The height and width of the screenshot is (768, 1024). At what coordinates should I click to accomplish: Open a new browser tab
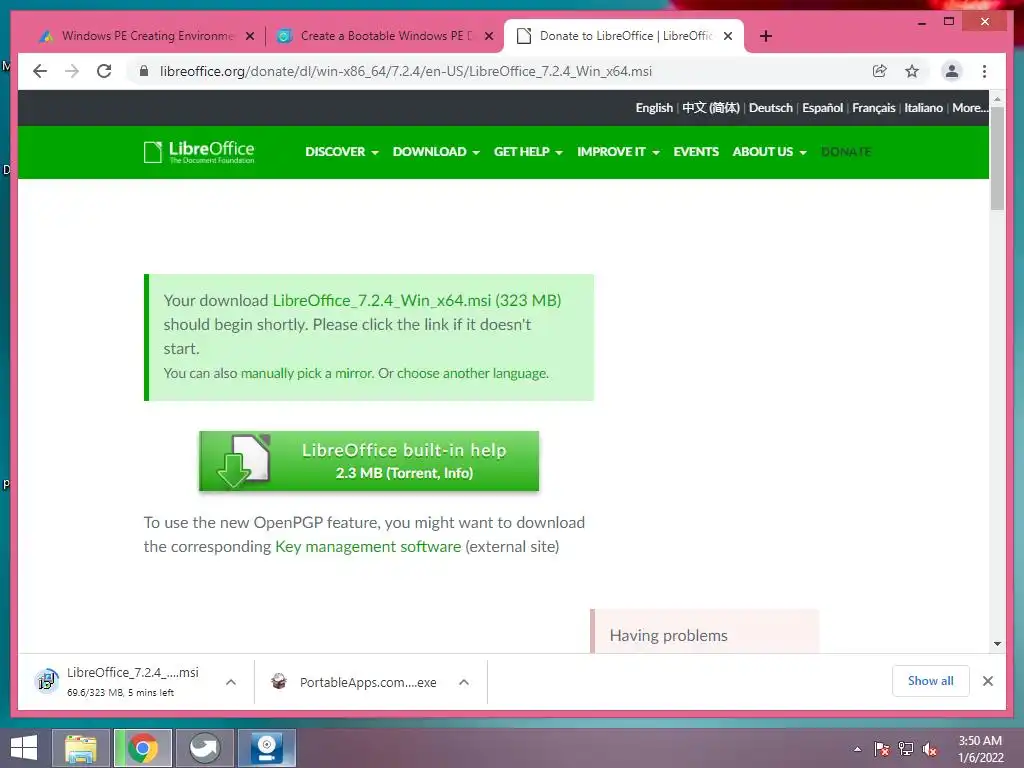[766, 36]
